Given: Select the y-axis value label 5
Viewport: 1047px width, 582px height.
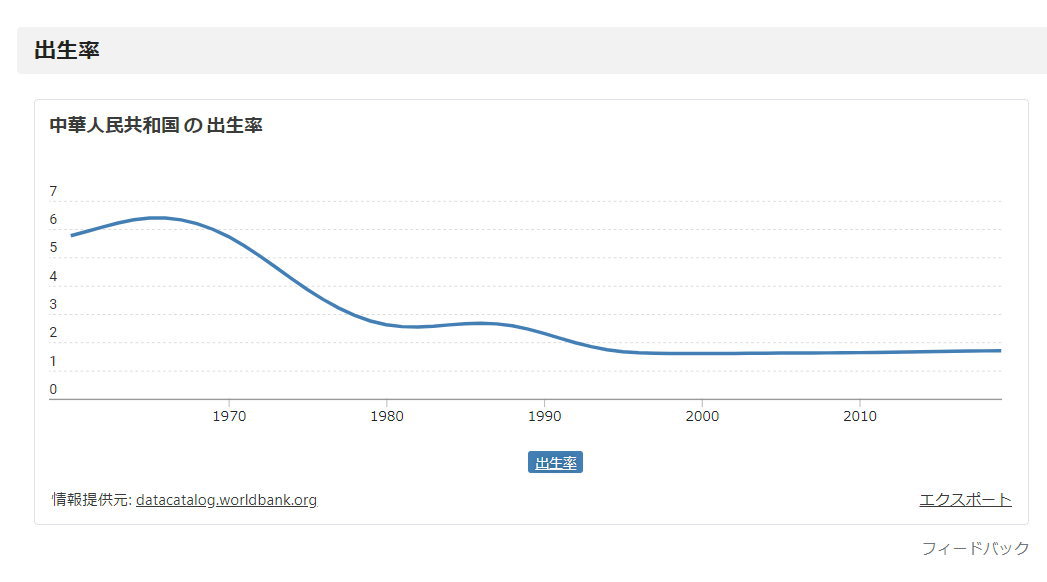Looking at the screenshot, I should coord(53,248).
